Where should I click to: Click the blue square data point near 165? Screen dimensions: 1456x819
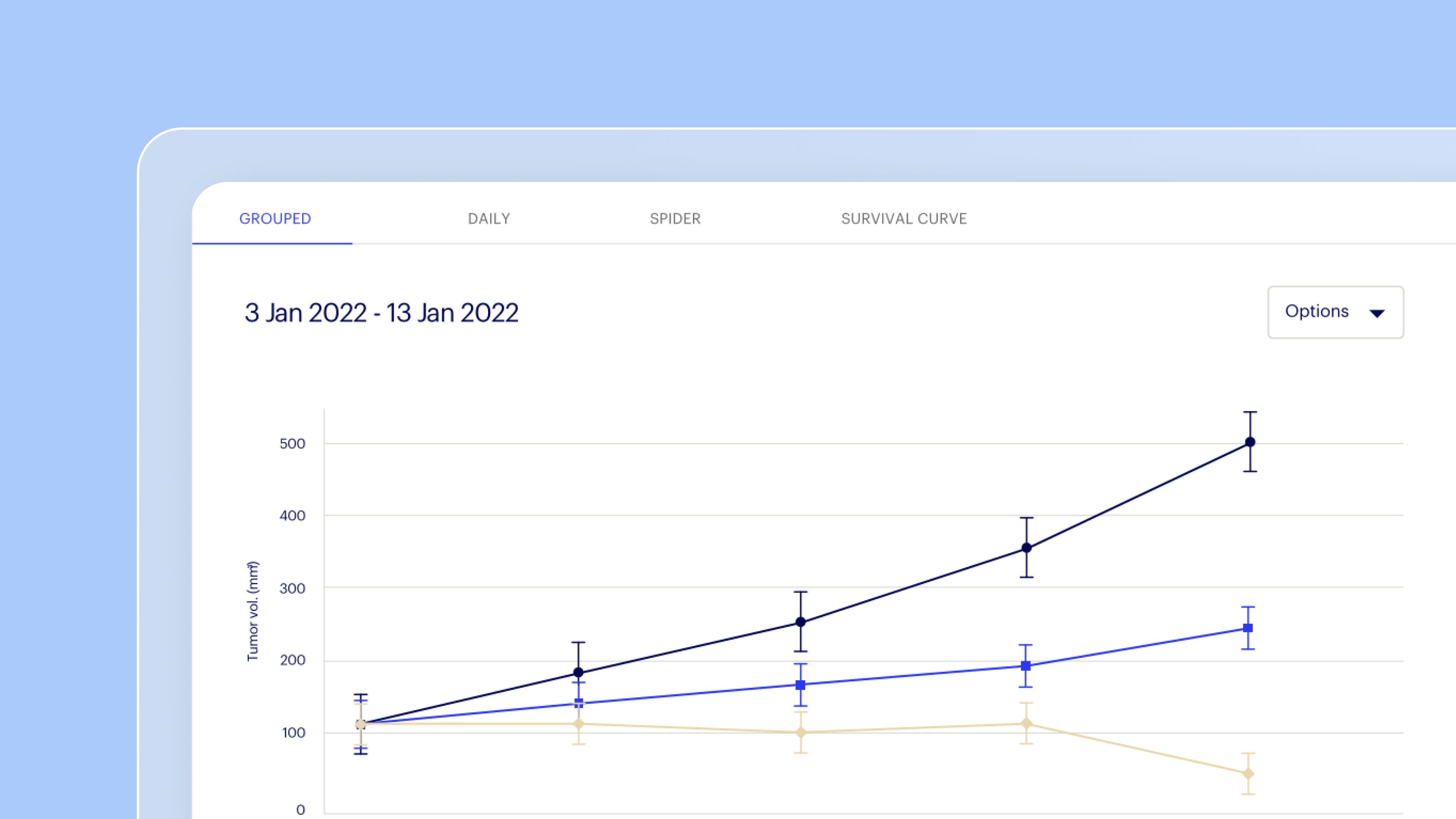[x=800, y=685]
